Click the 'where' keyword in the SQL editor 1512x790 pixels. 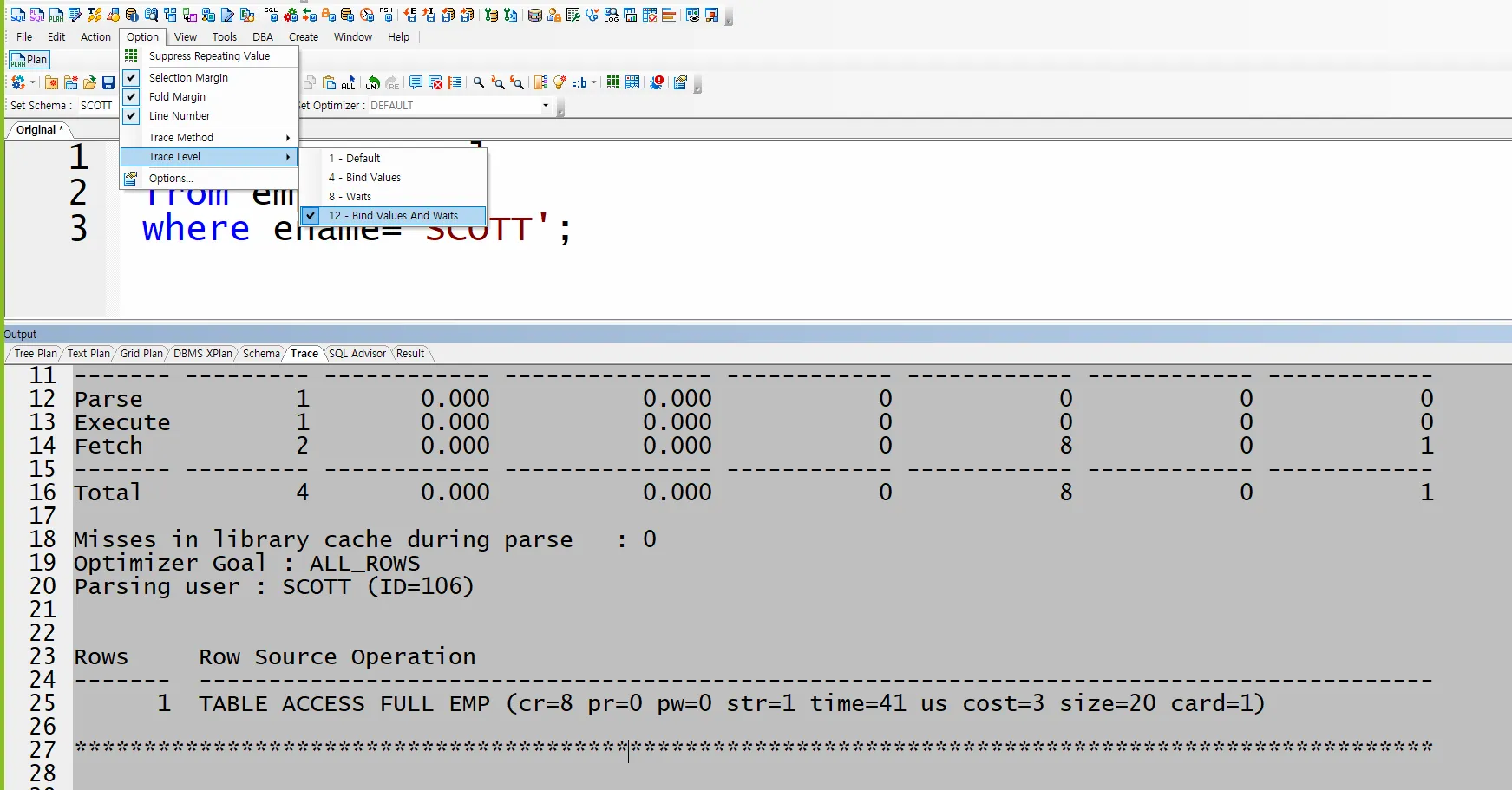tap(196, 229)
